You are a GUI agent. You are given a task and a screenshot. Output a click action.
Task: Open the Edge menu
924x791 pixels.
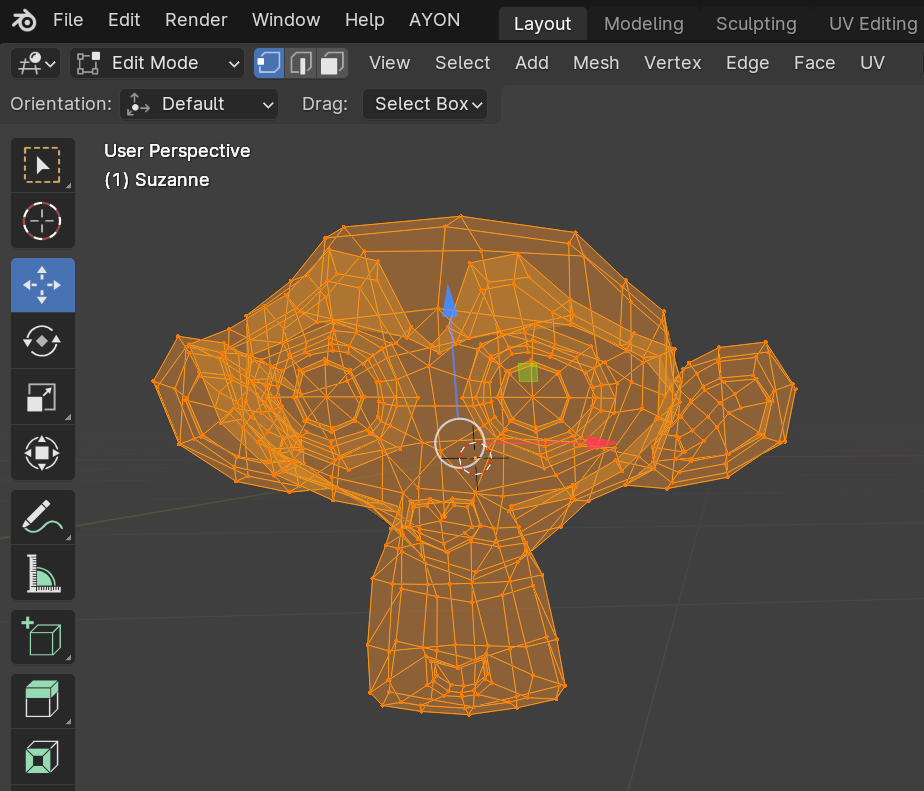[747, 63]
